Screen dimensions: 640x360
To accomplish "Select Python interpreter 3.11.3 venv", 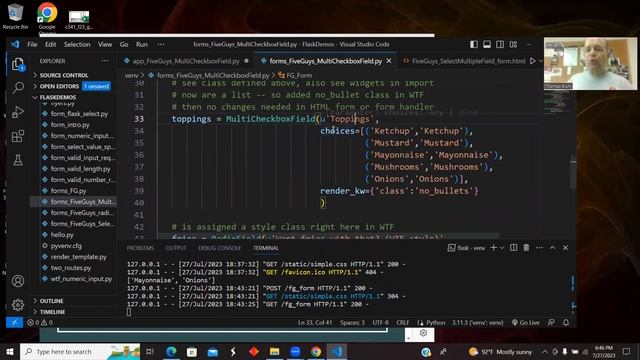I will pyautogui.click(x=477, y=322).
